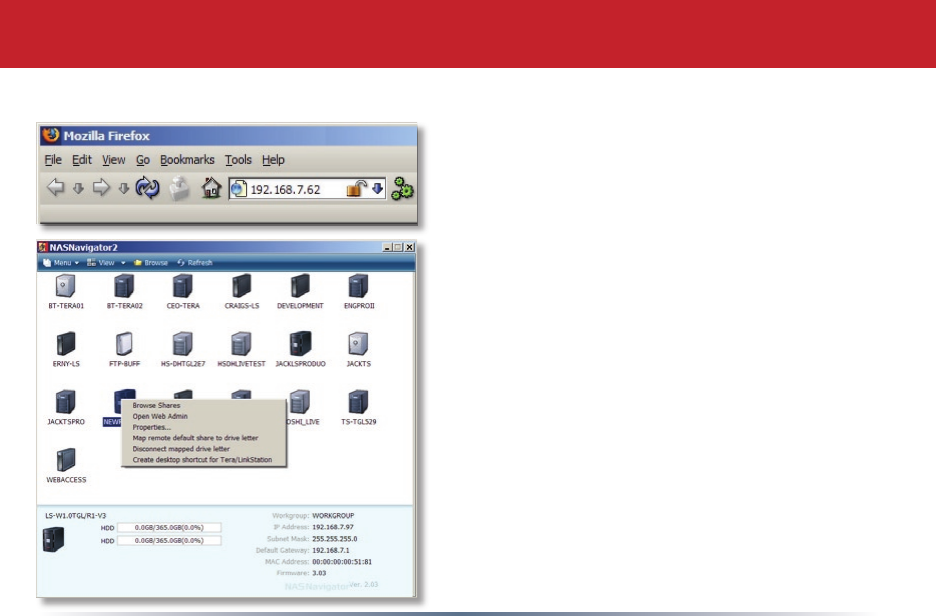
Task: Click the Firefox Forward arrow button
Action: [101, 187]
